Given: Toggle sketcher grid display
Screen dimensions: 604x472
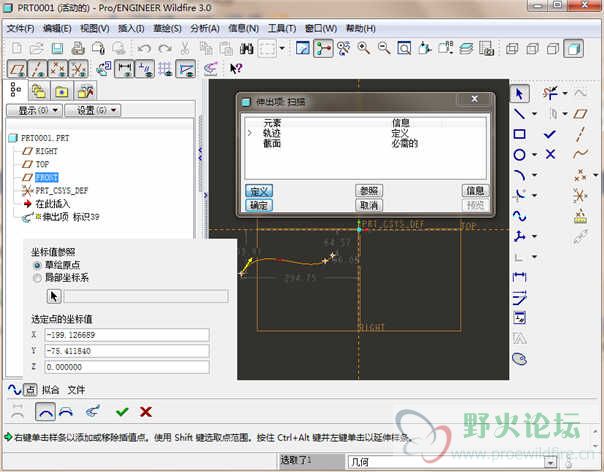Looking at the screenshot, I should click(165, 69).
